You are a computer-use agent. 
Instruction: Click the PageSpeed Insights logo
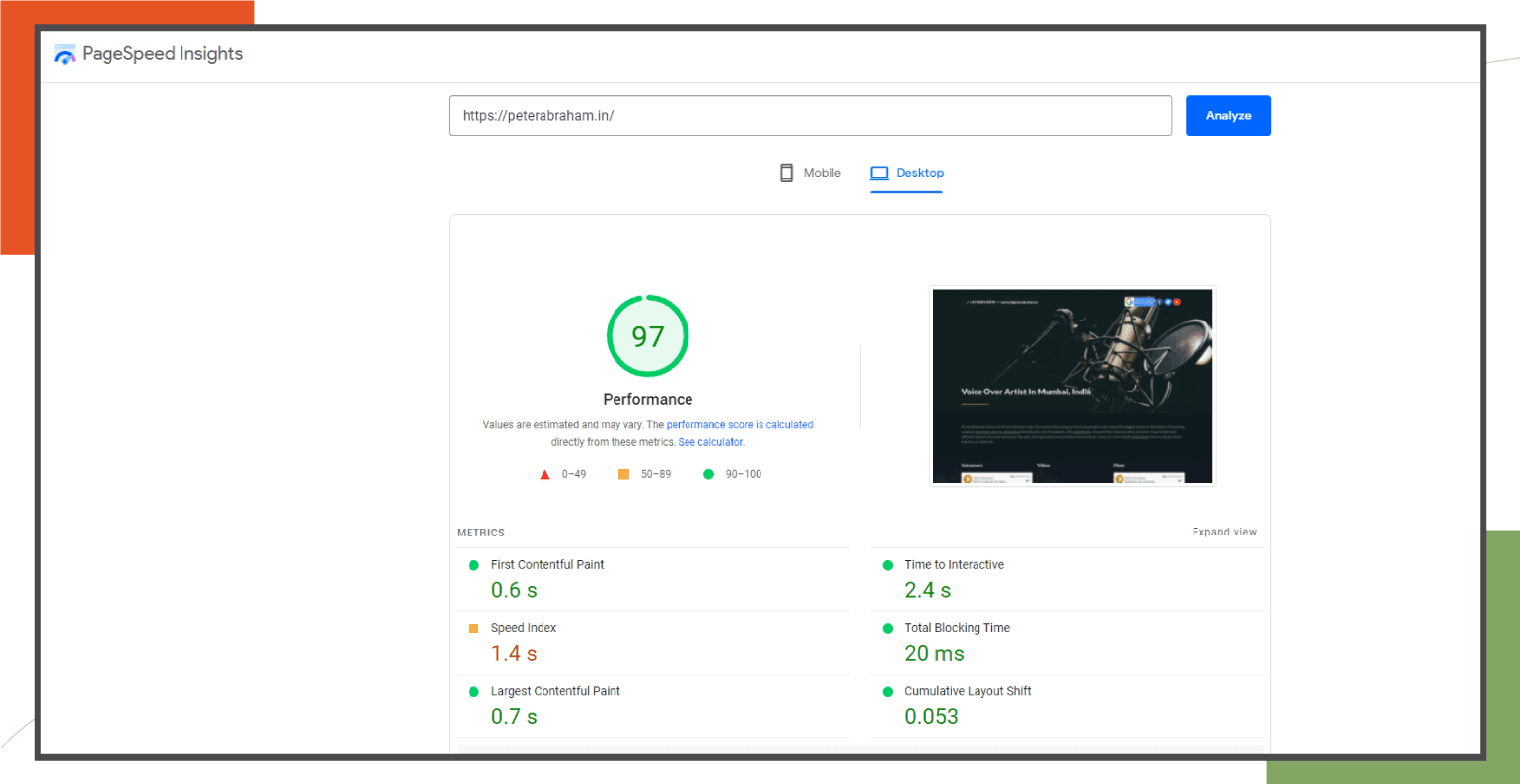tap(63, 54)
